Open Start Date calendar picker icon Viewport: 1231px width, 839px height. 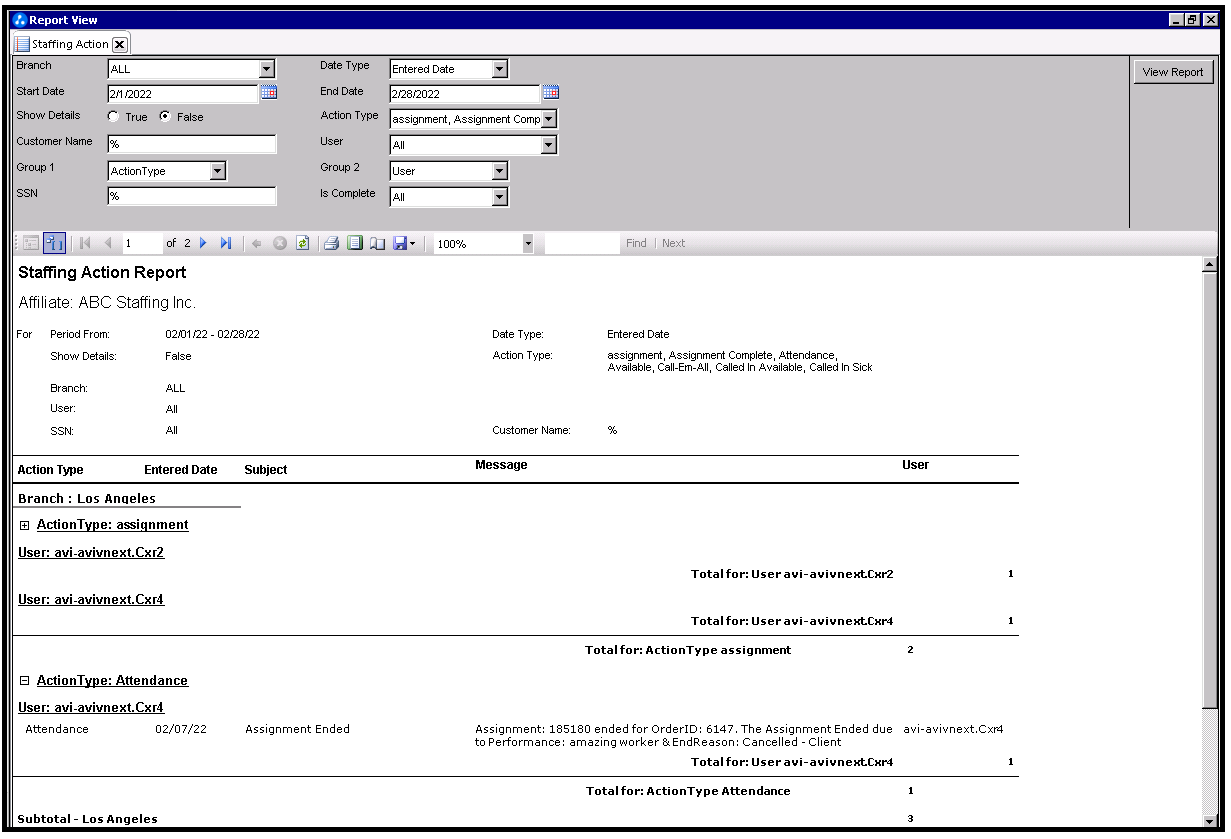pos(268,92)
